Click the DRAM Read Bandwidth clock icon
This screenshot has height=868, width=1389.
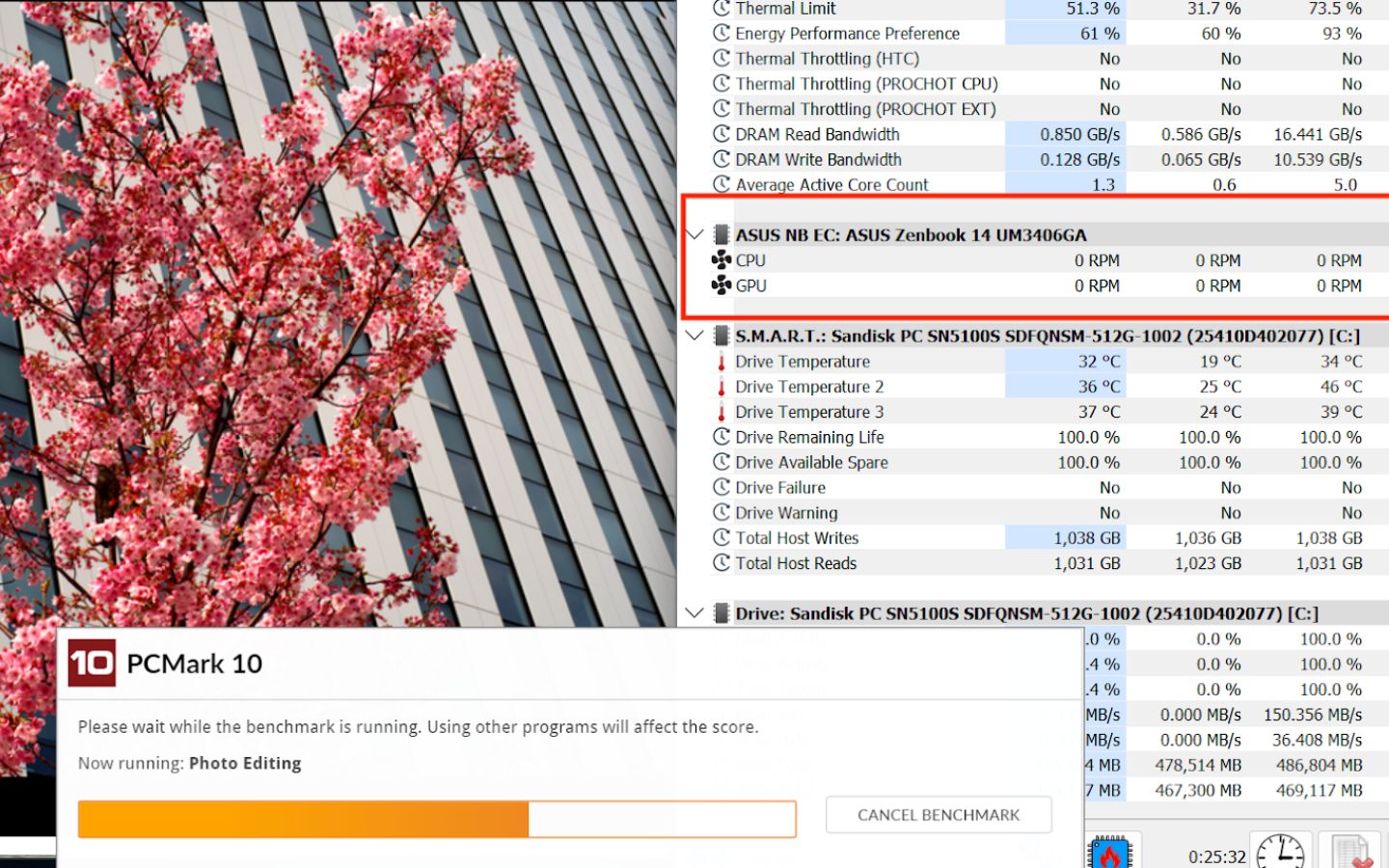(x=721, y=134)
